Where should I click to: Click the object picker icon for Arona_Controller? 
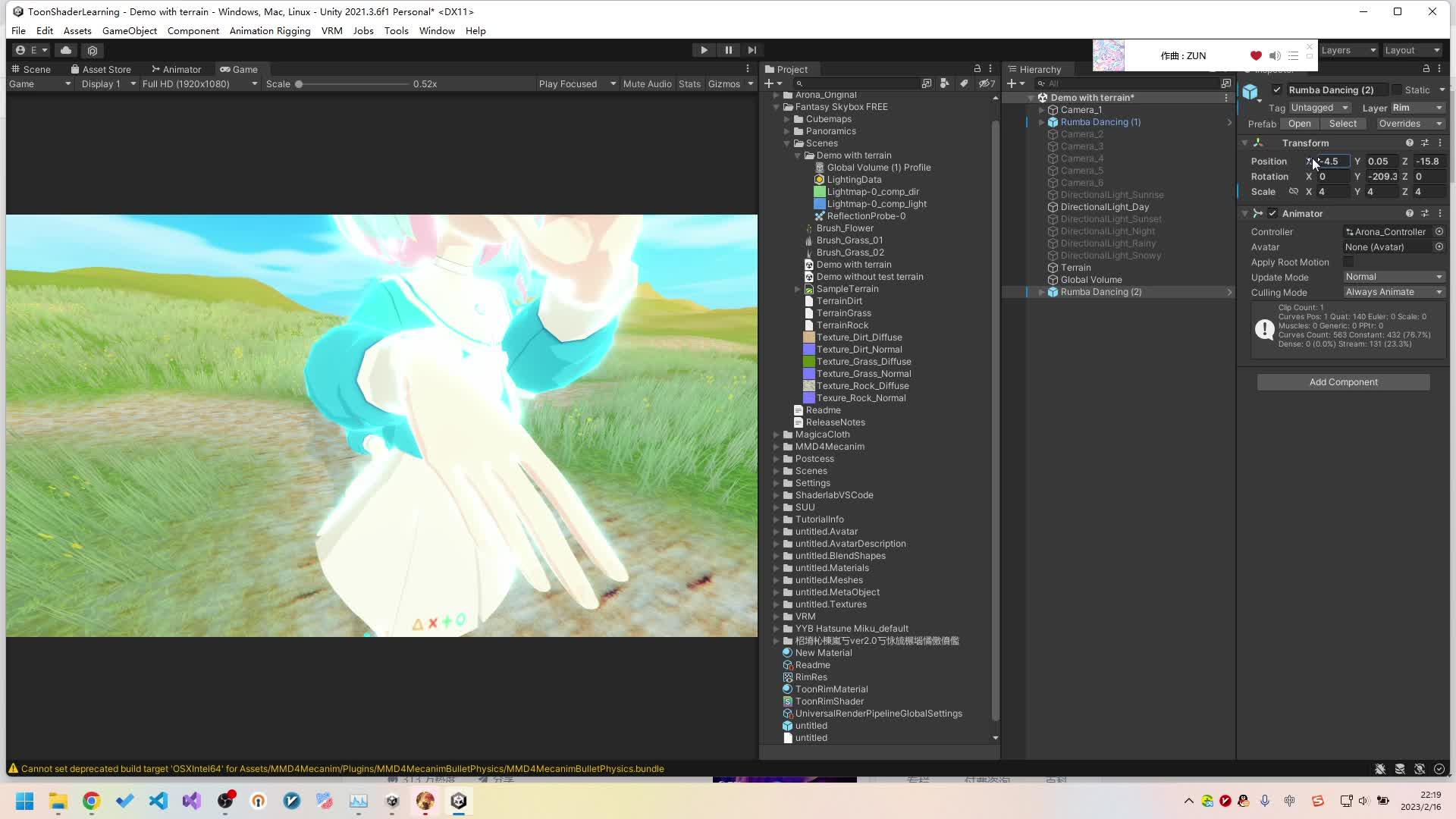[1439, 232]
